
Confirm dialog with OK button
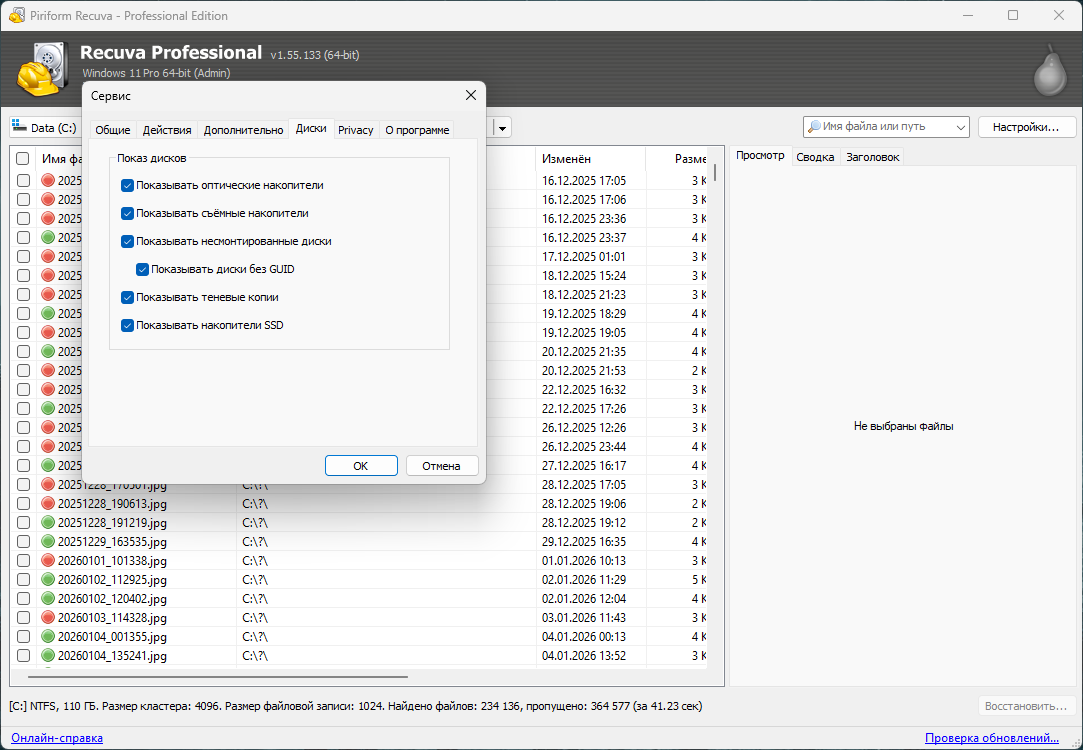361,465
